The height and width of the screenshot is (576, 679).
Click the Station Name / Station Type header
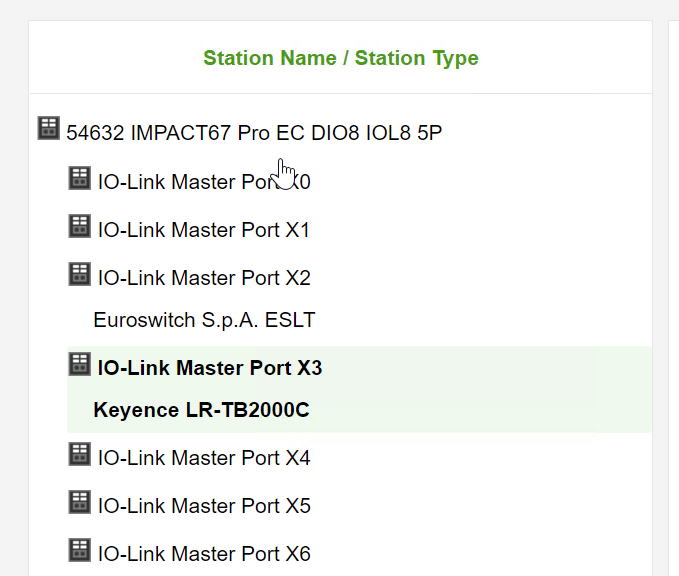(x=341, y=58)
